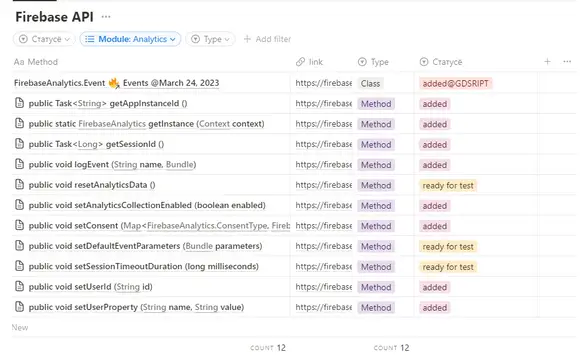Image resolution: width=585 pixels, height=360 pixels.
Task: Open the page icon of the setUserId row
Action: [19, 287]
